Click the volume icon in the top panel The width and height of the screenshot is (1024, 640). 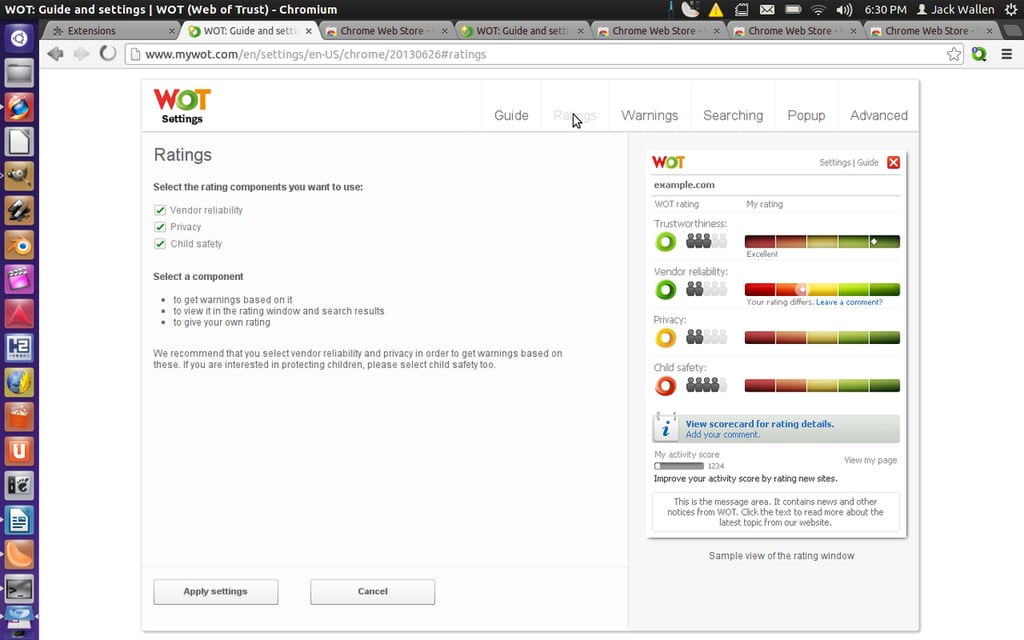point(844,10)
